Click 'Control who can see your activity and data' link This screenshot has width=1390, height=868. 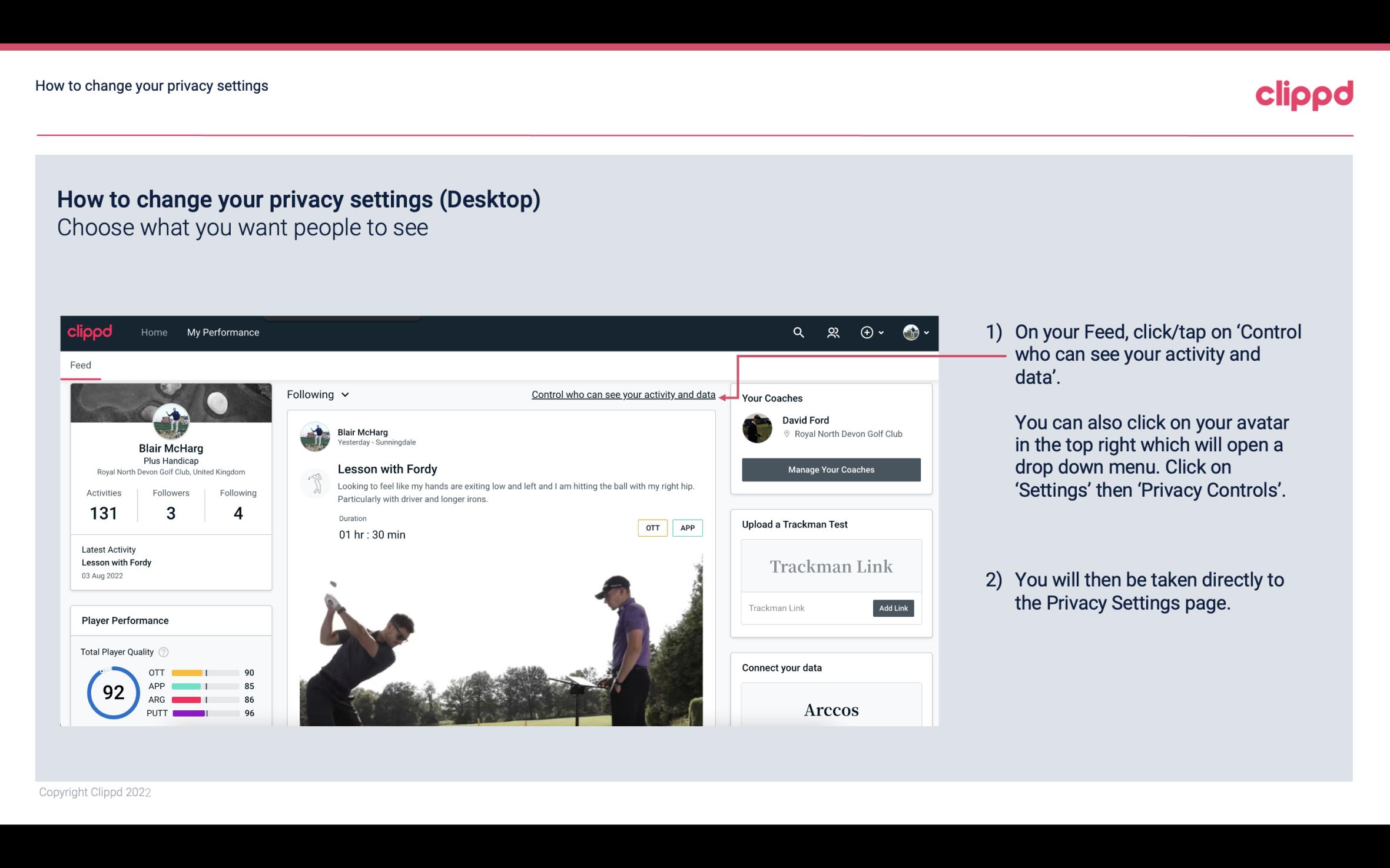click(x=623, y=394)
